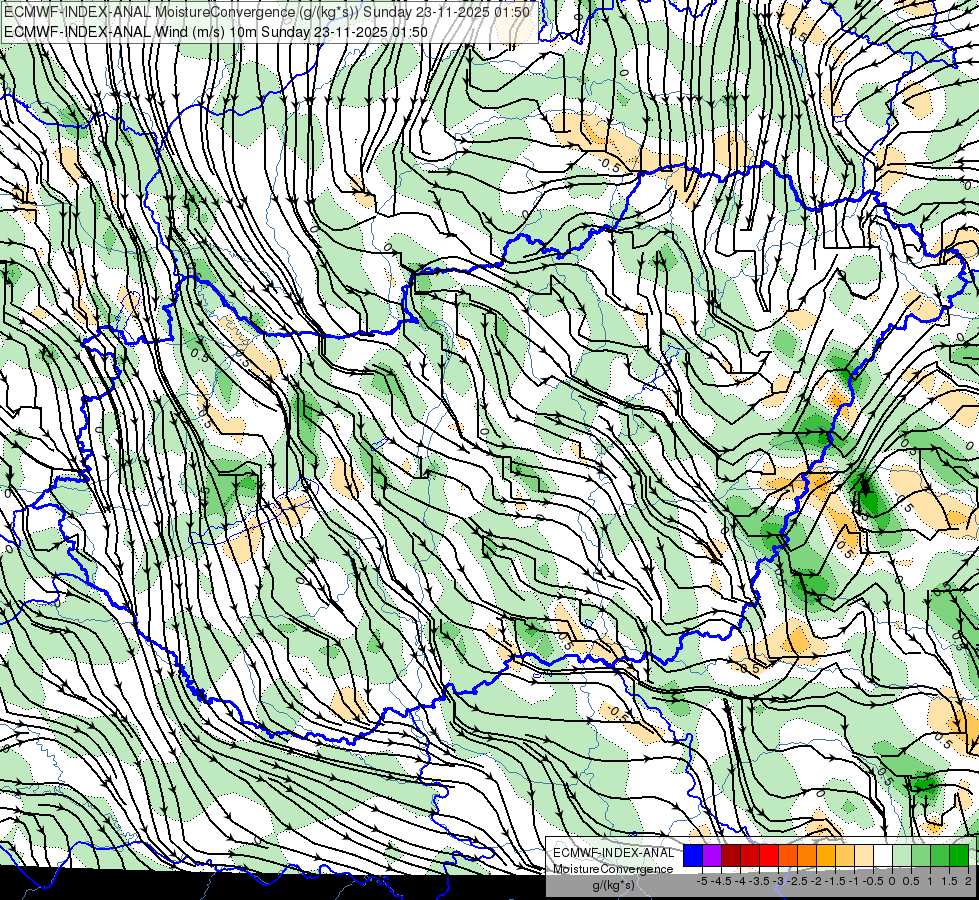This screenshot has width=979, height=900.
Task: Click the light green swatch between 0.5 and 1
Action: [x=921, y=855]
